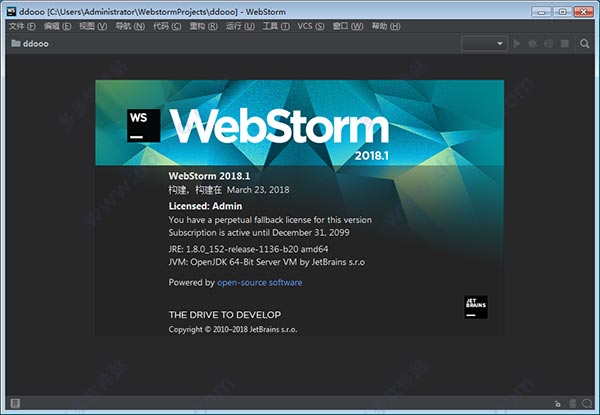Open the 视图 (V) menu
The height and width of the screenshot is (415, 600).
[x=93, y=26]
